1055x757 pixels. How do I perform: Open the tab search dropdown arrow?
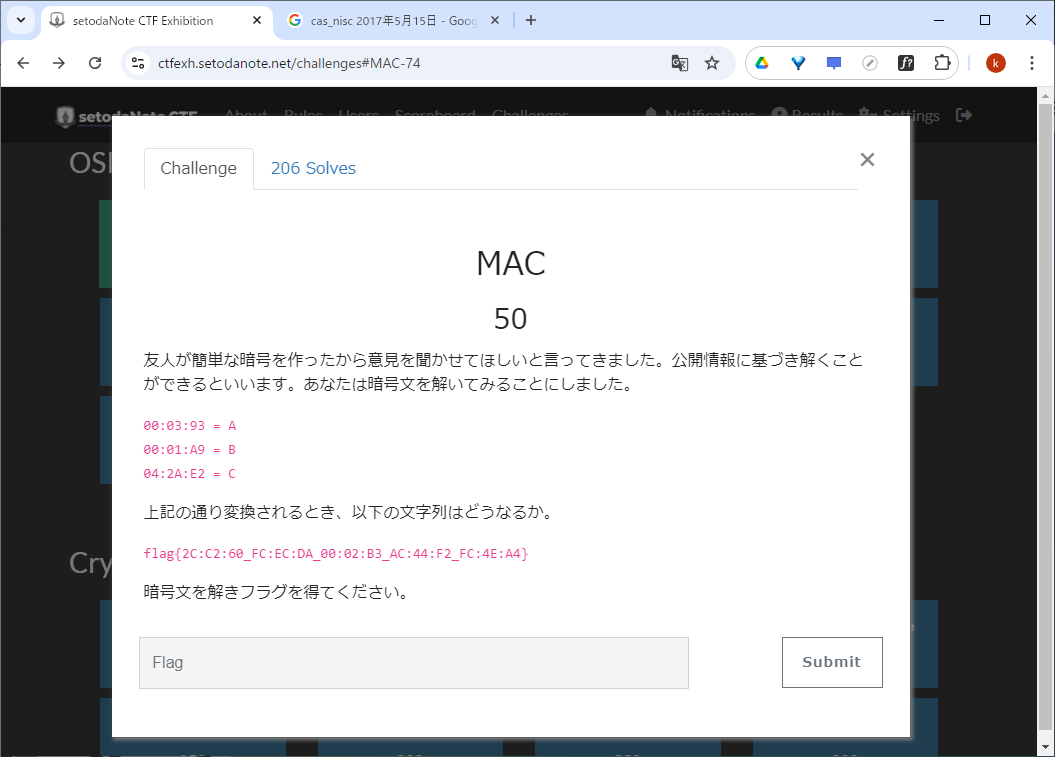tap(21, 20)
